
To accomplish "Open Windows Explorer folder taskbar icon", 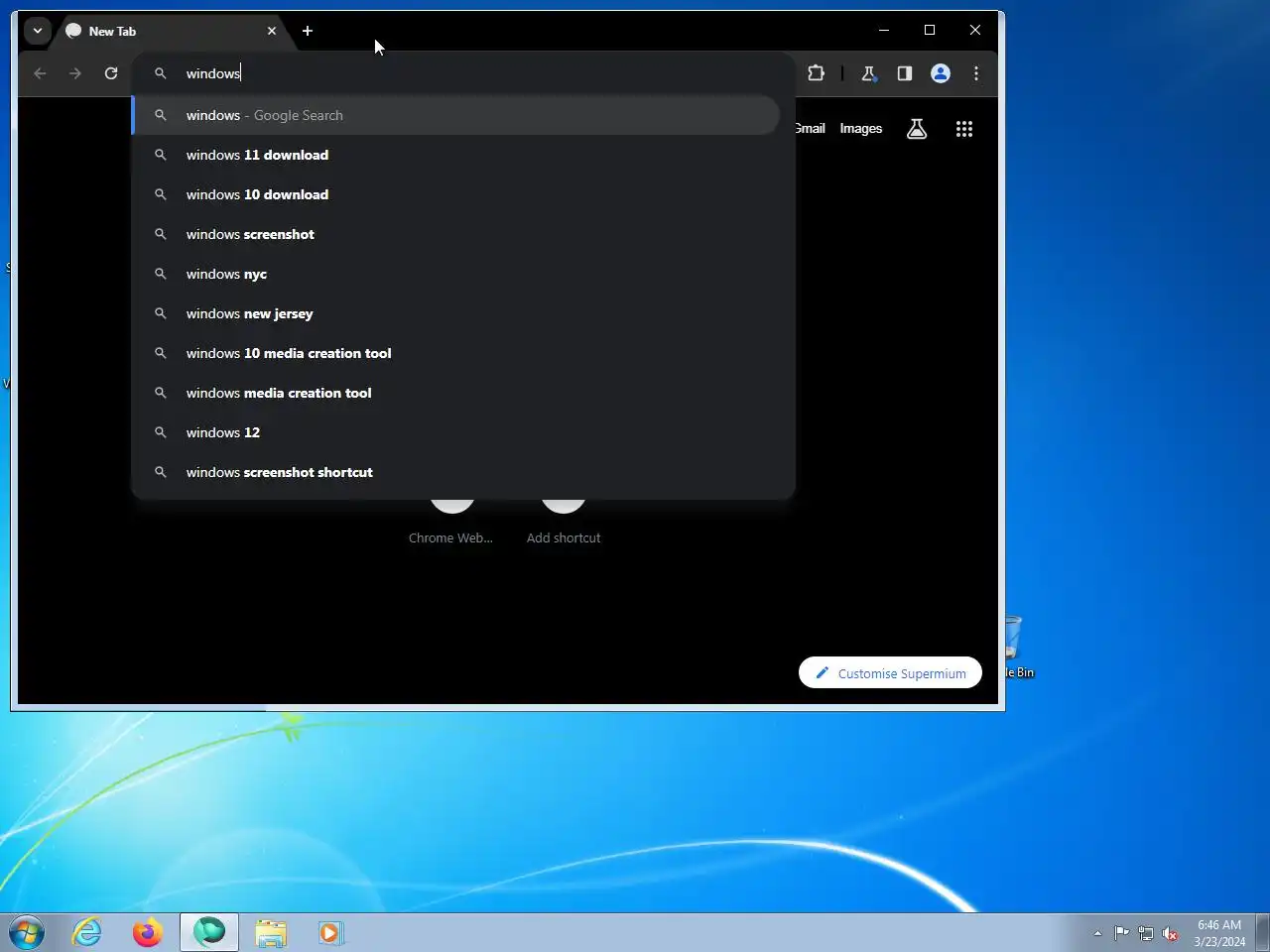I will click(x=270, y=932).
